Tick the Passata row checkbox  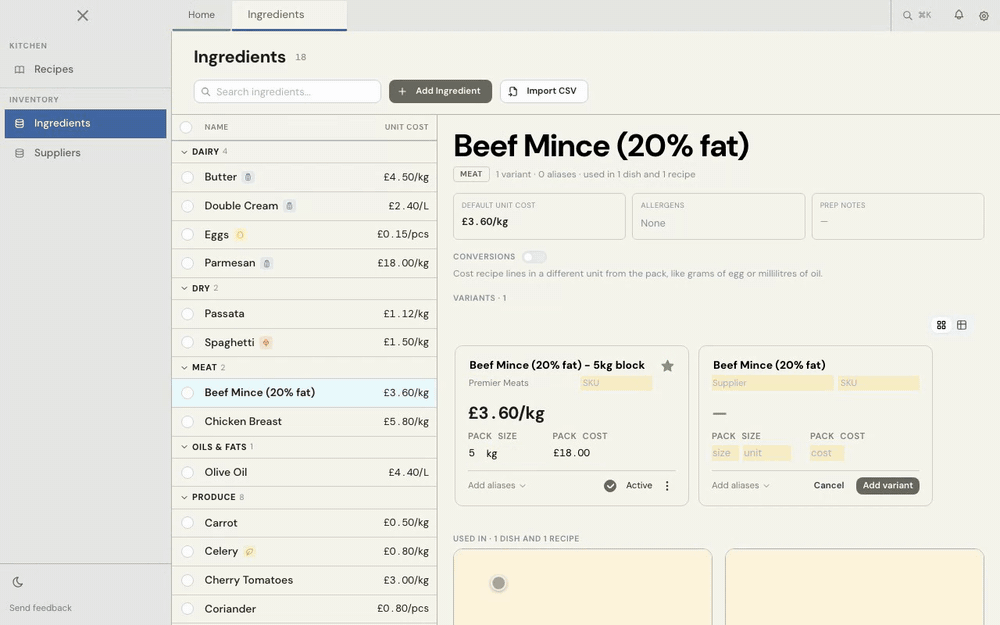pyautogui.click(x=188, y=314)
